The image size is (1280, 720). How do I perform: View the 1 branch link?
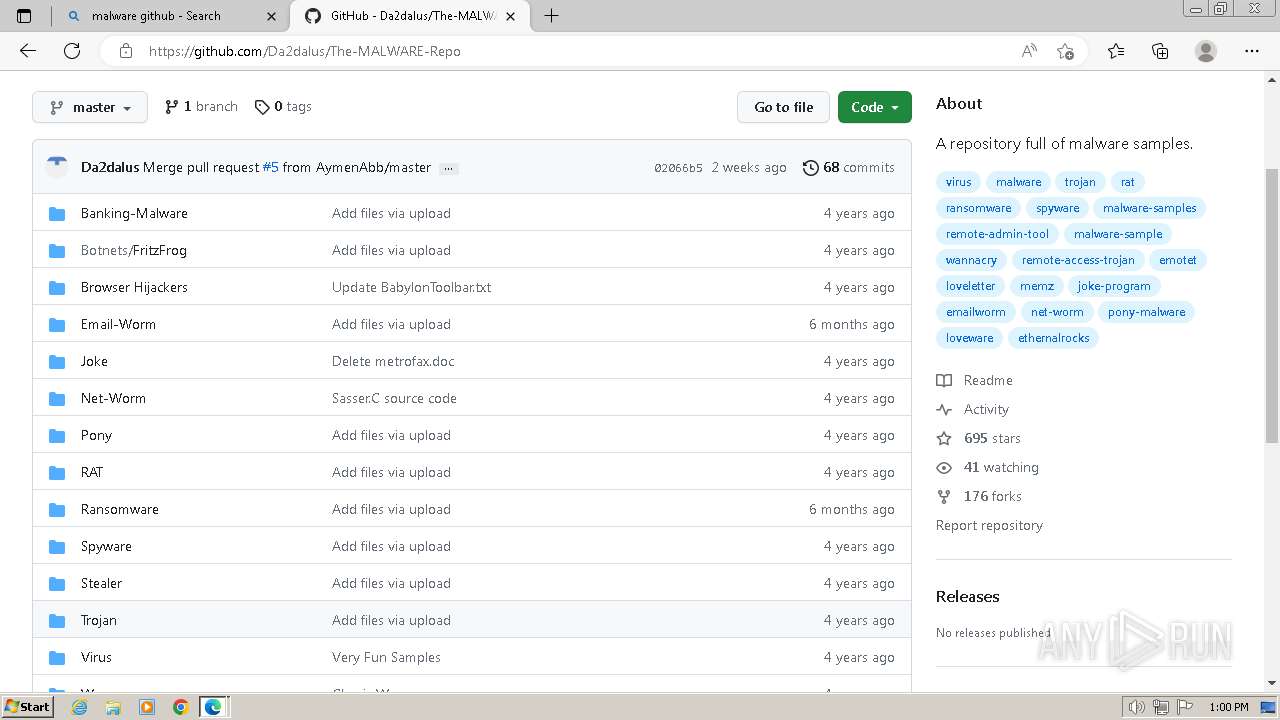tap(201, 106)
